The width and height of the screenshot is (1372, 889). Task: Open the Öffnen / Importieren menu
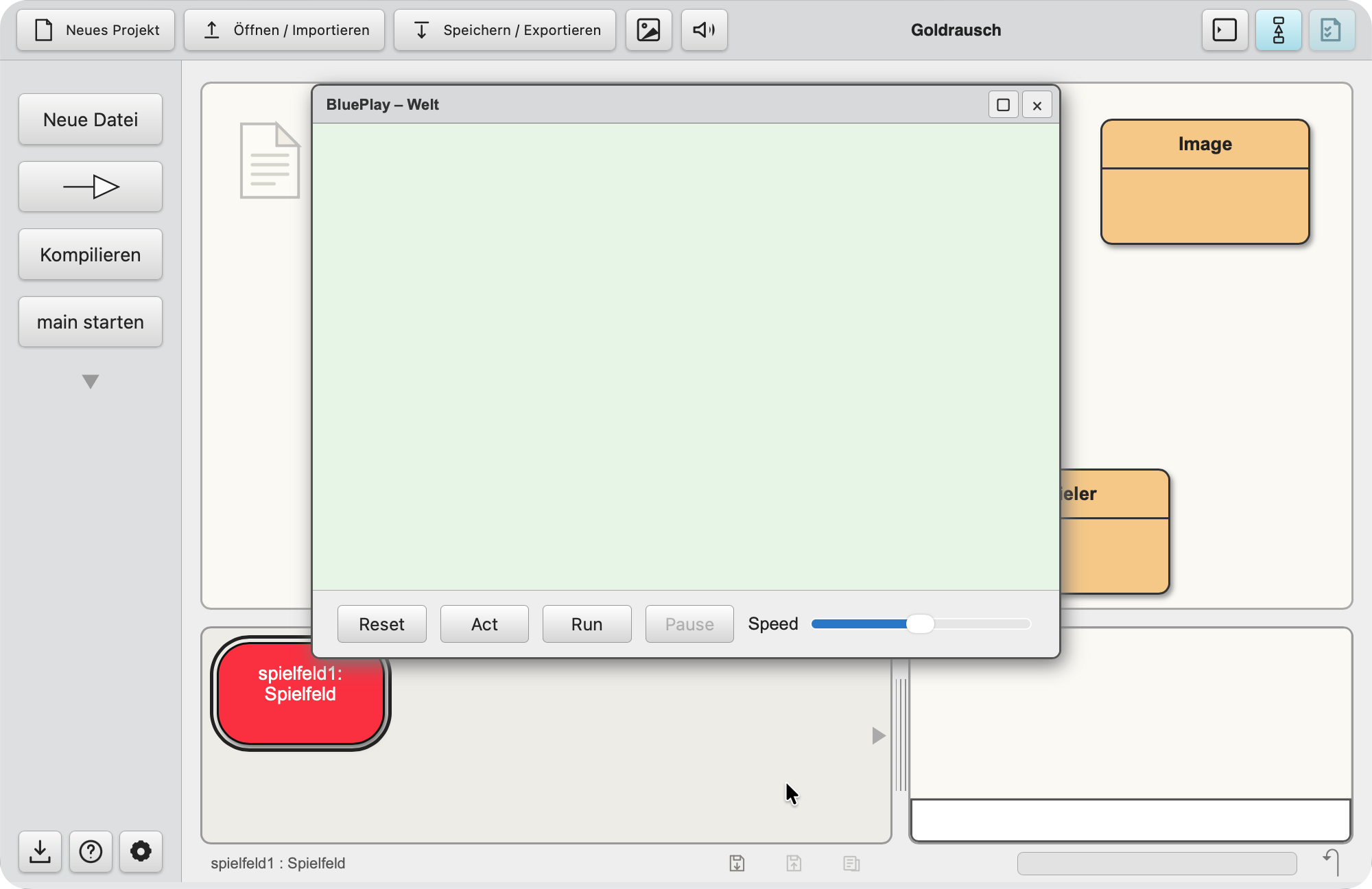(x=284, y=30)
